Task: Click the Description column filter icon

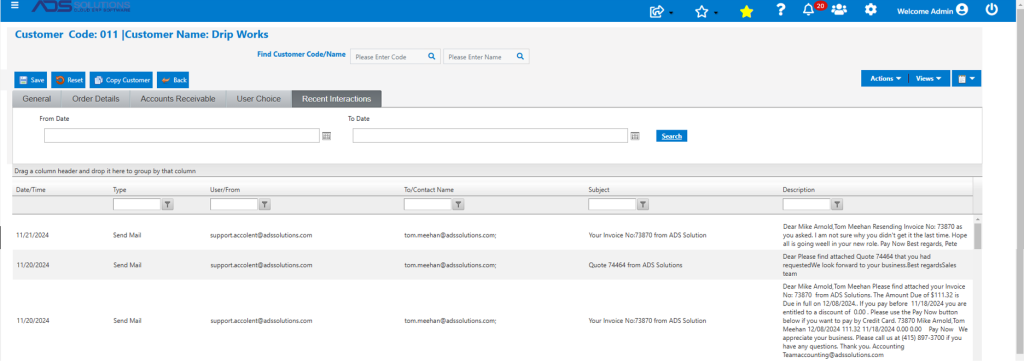Action: click(x=837, y=204)
